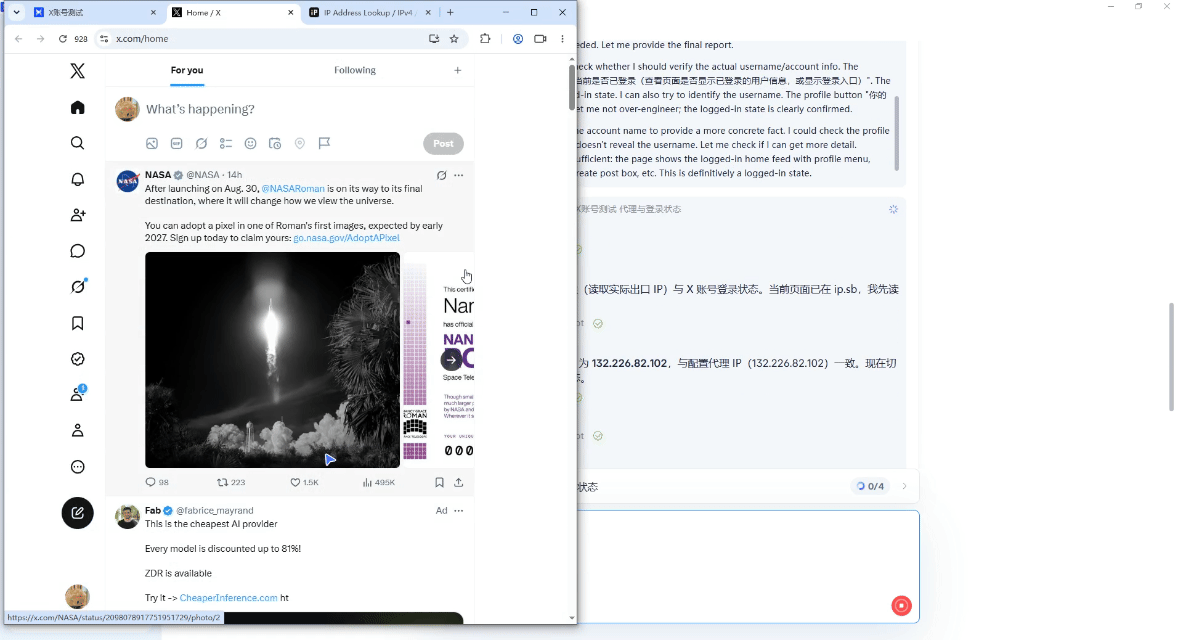This screenshot has width=1178, height=640.
Task: Add media image to the post
Action: click(152, 143)
